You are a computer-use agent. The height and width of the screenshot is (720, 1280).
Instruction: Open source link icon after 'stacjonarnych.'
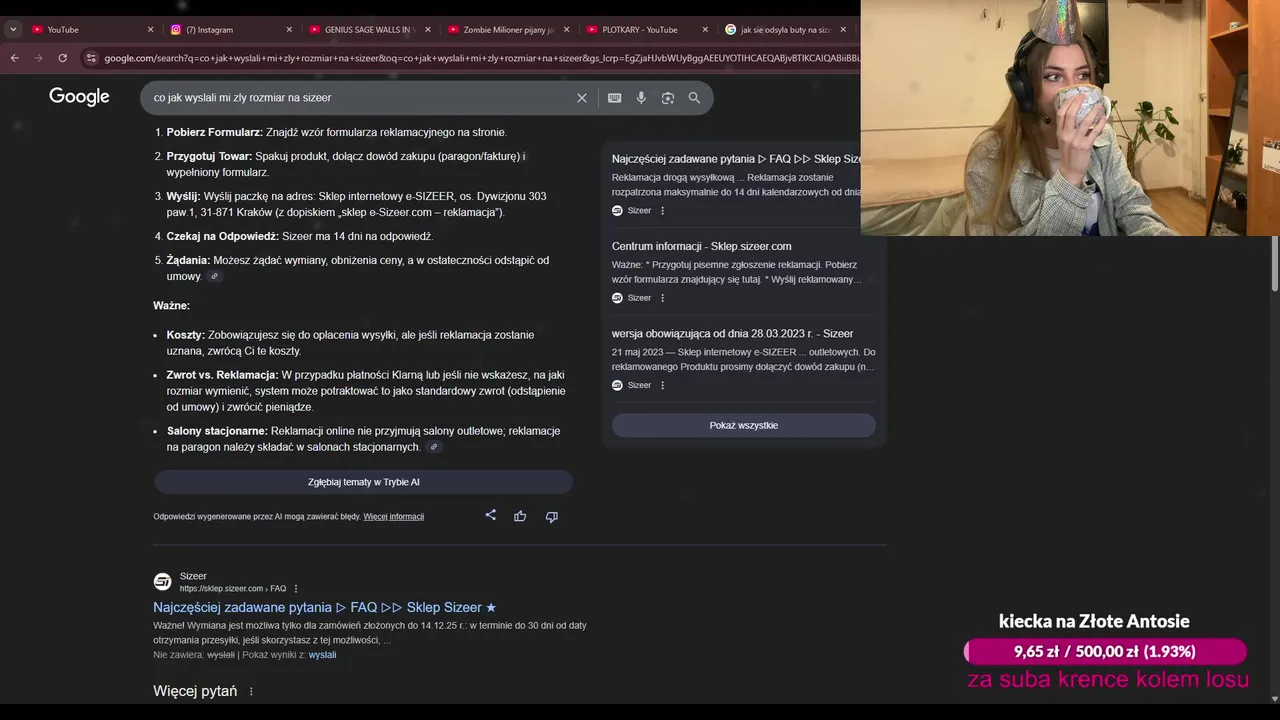(433, 447)
